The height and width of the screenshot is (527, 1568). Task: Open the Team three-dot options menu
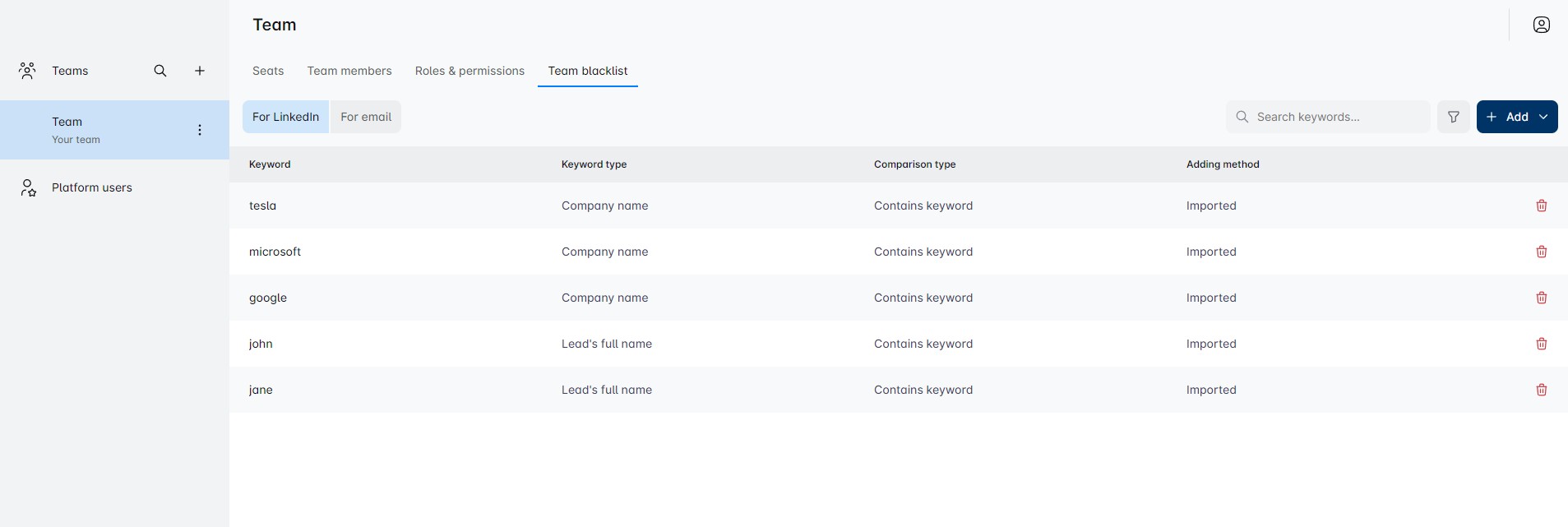click(x=200, y=130)
